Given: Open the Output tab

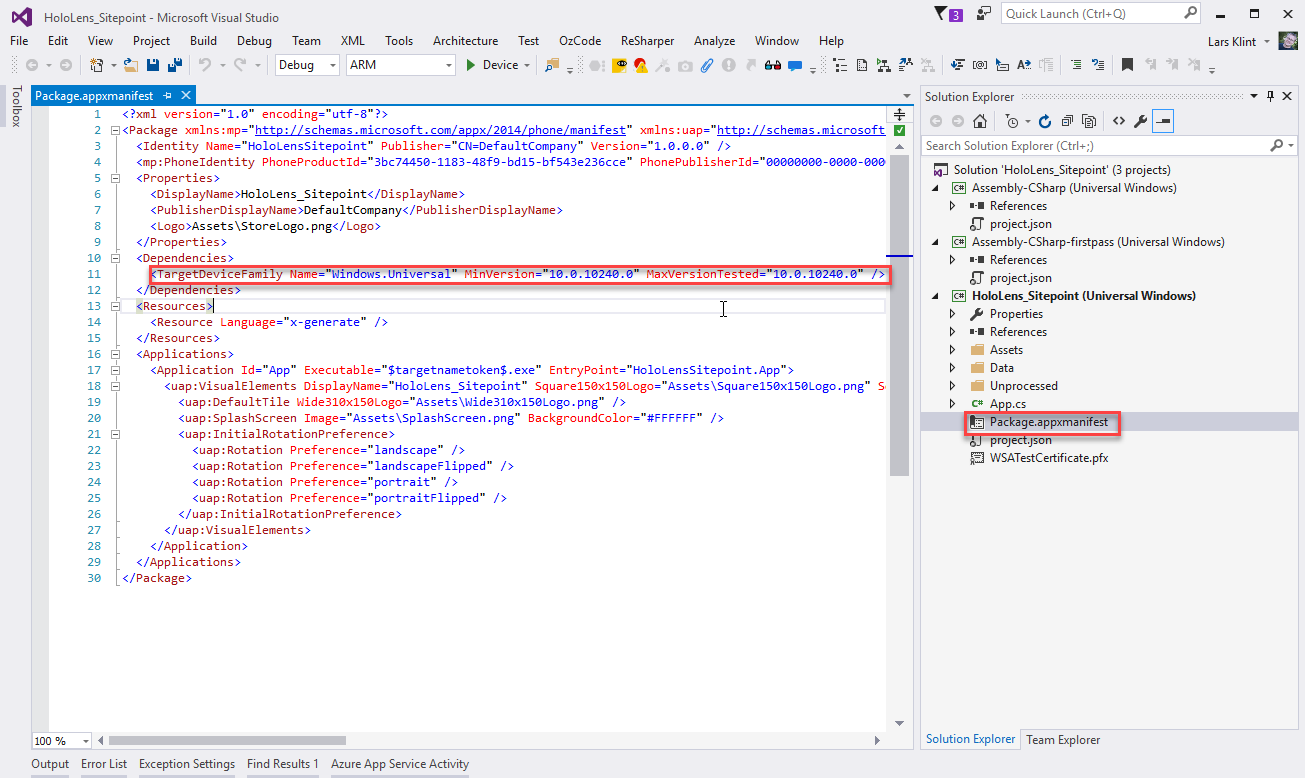Looking at the screenshot, I should (50, 764).
